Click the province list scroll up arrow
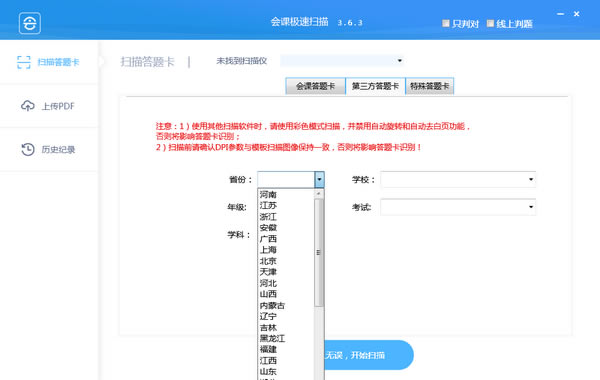 318,194
